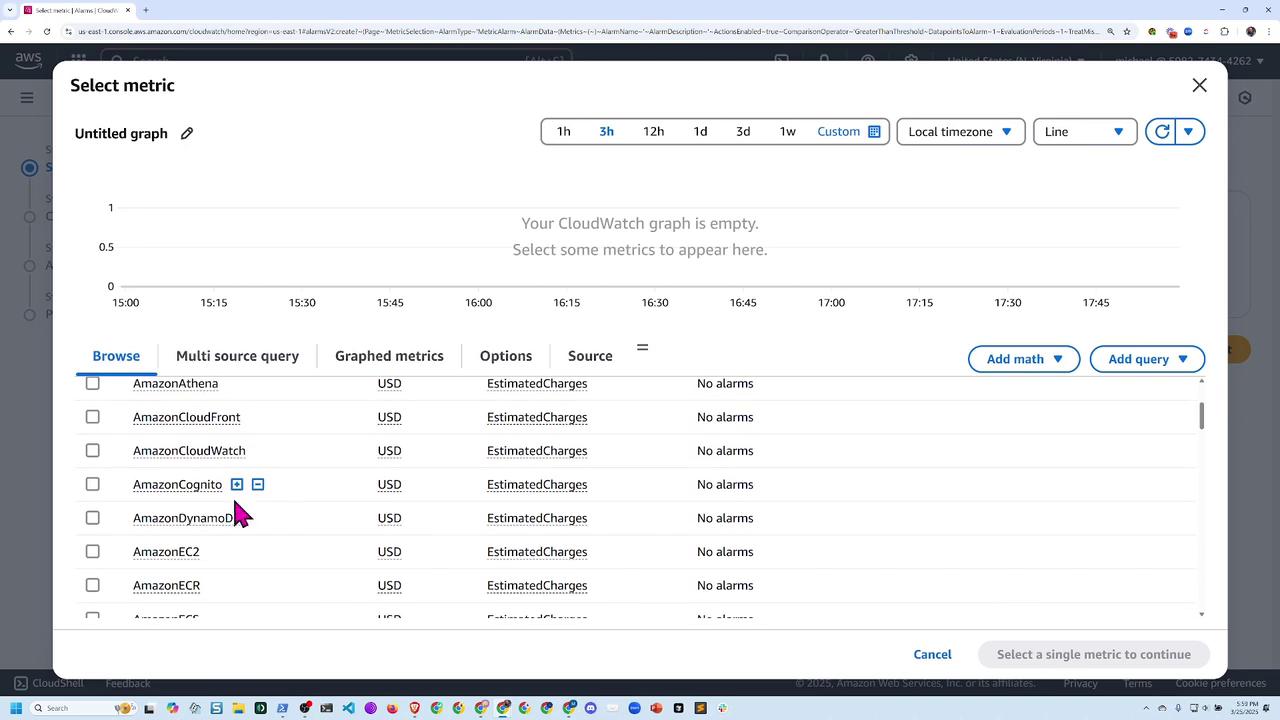Open the Local timezone dropdown
The height and width of the screenshot is (720, 1280).
point(960,132)
